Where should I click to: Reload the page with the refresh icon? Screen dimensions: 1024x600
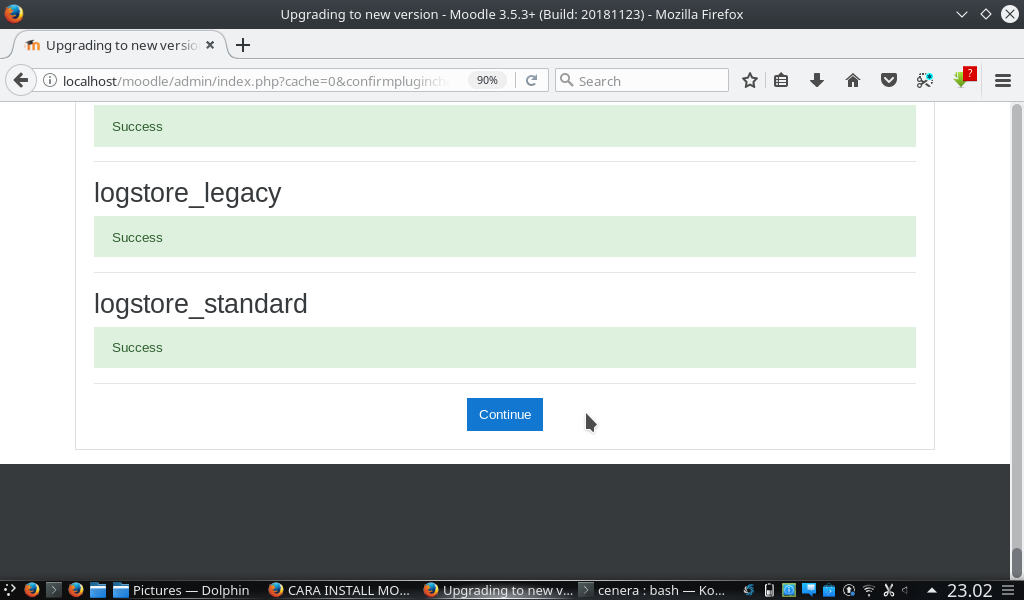coord(532,80)
